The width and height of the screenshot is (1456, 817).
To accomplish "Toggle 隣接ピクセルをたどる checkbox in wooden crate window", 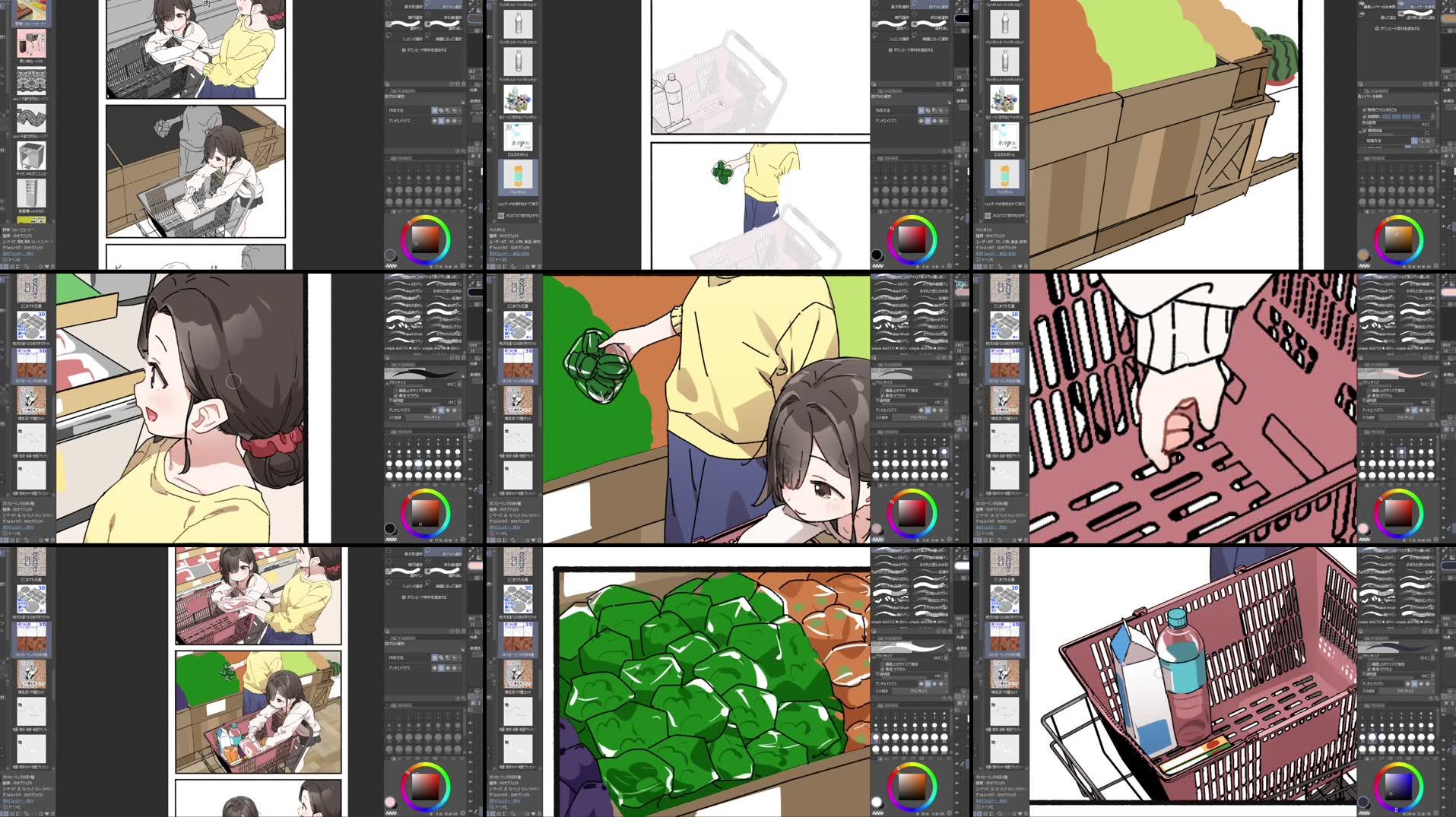I will 1366,109.
